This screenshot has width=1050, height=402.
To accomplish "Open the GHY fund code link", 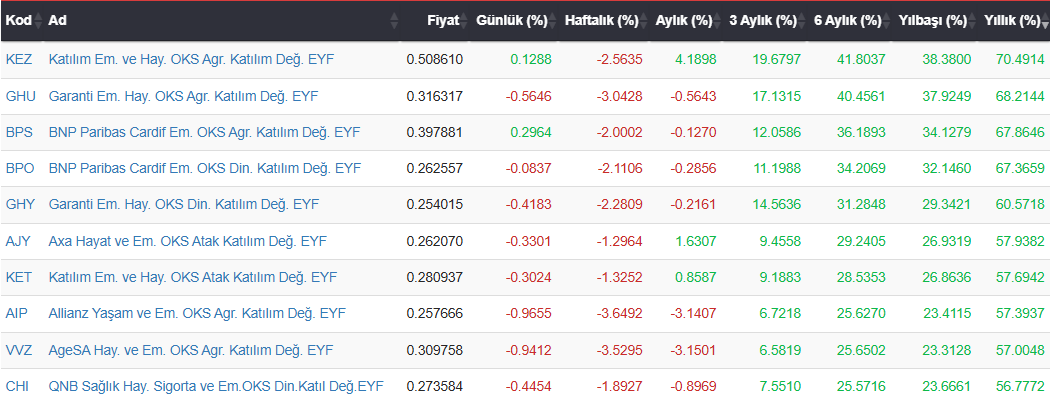I will coord(19,204).
